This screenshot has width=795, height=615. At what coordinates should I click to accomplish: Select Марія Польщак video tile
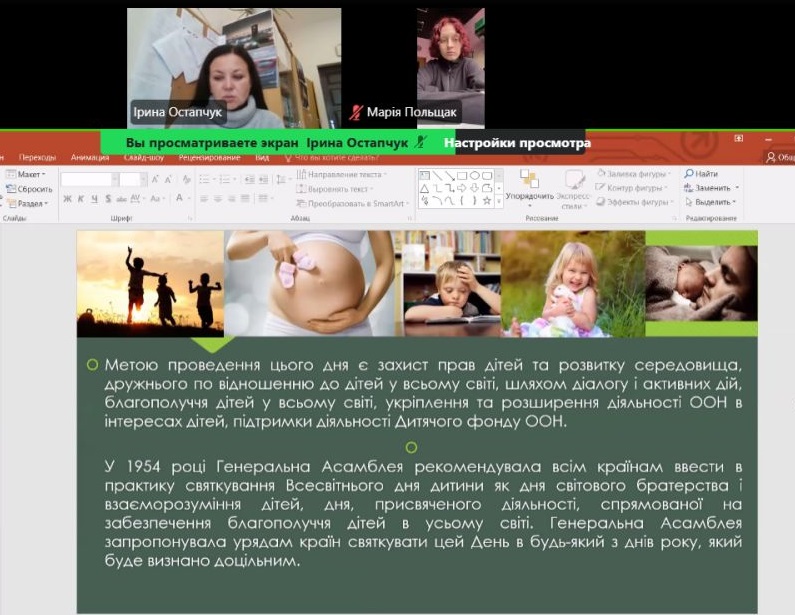(x=451, y=68)
